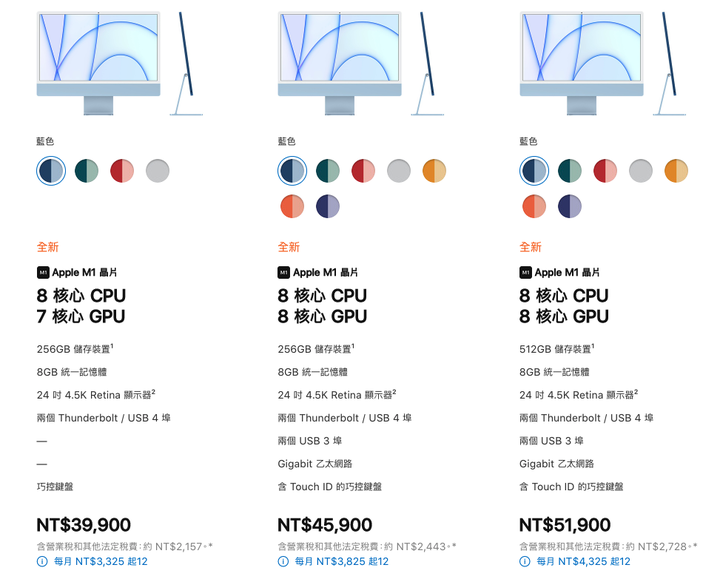Viewport: 720px width, 579px height.
Task: Pick orange color for the NT$45,900 iMac
Action: click(x=292, y=206)
